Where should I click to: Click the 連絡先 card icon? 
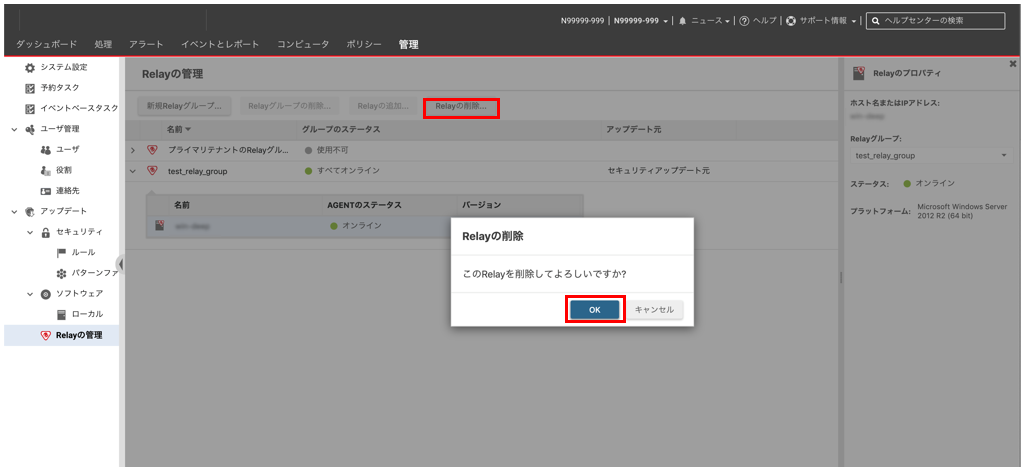pyautogui.click(x=45, y=191)
